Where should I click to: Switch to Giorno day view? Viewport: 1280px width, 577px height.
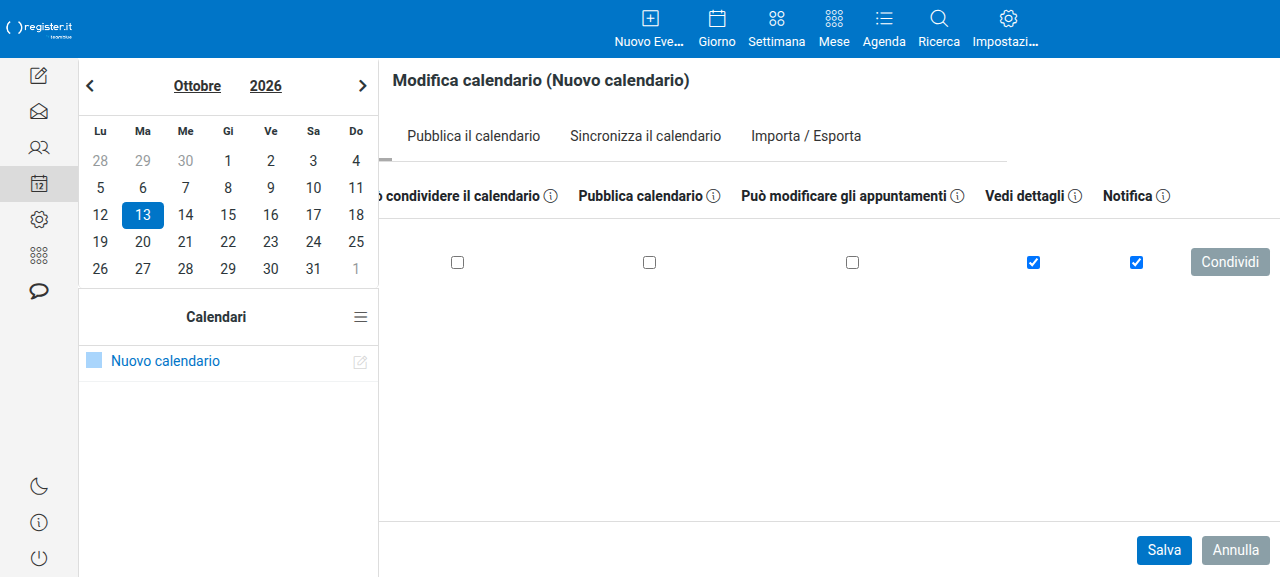tap(717, 28)
